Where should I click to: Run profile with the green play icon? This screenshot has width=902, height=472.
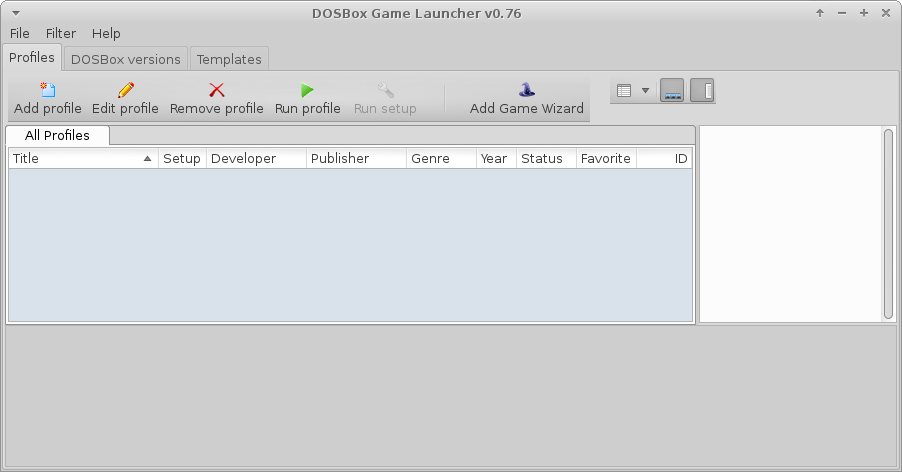point(307,90)
